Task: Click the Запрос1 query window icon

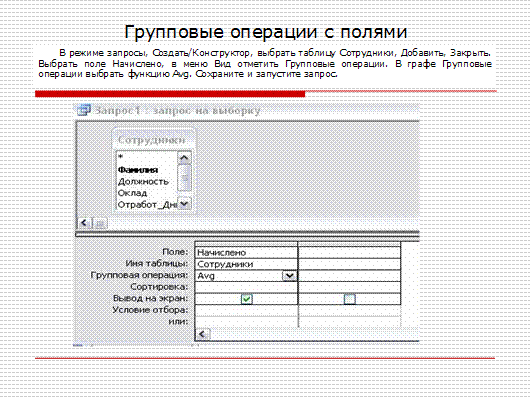Action: 84,110
